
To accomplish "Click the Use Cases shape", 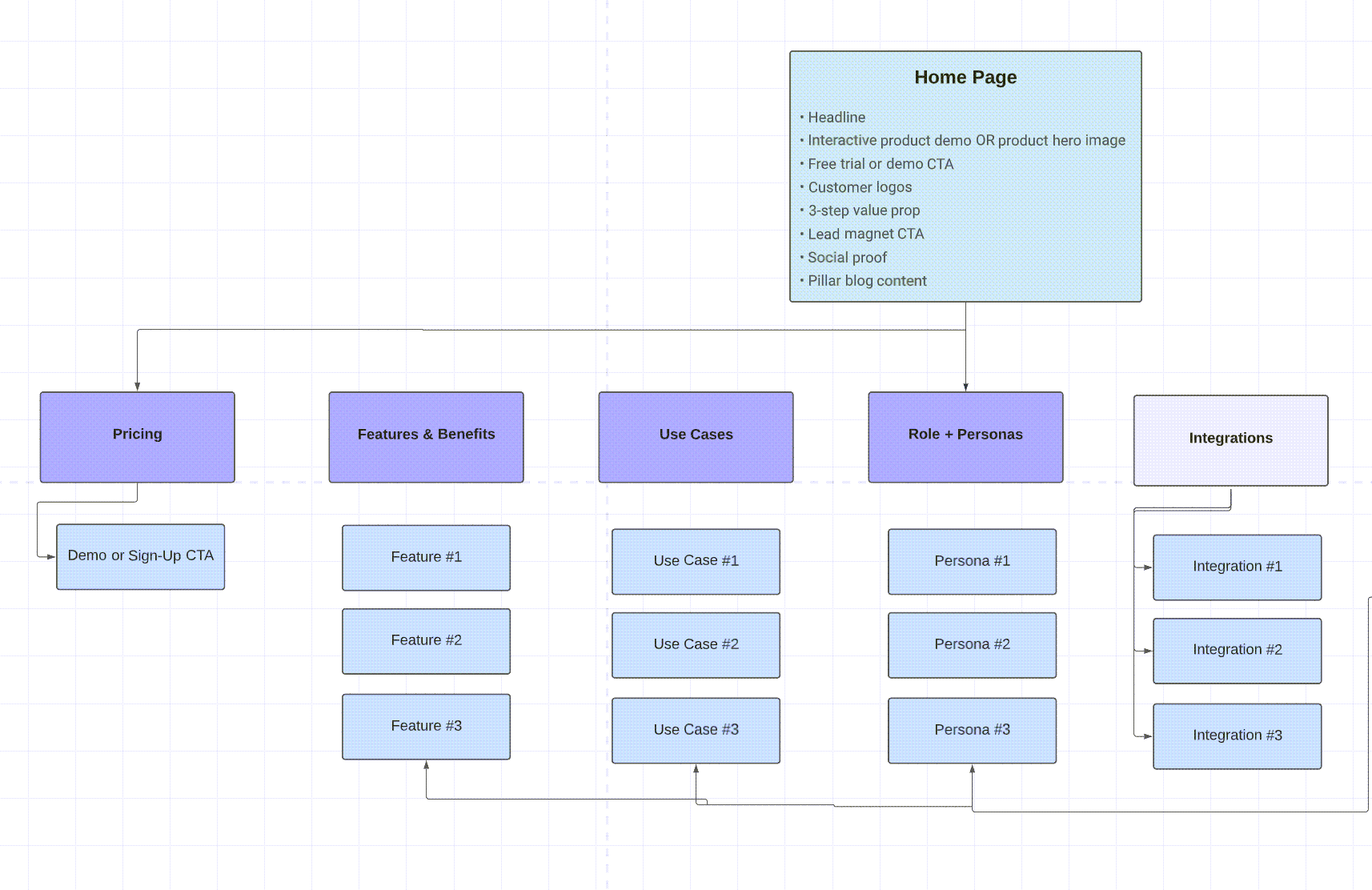I will (x=695, y=436).
